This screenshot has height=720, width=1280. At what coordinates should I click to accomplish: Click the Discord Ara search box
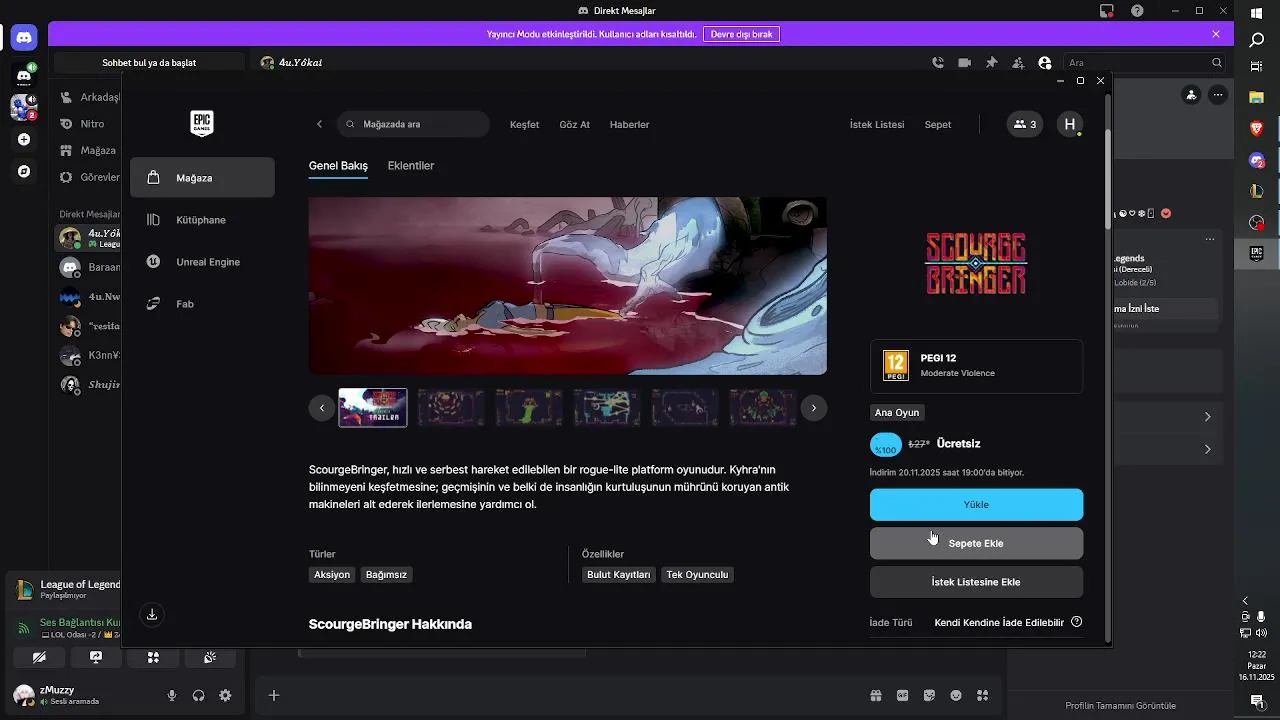pos(1145,62)
